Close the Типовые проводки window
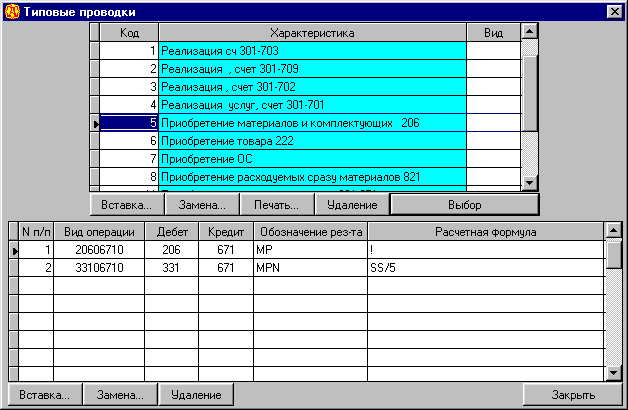 pyautogui.click(x=614, y=10)
